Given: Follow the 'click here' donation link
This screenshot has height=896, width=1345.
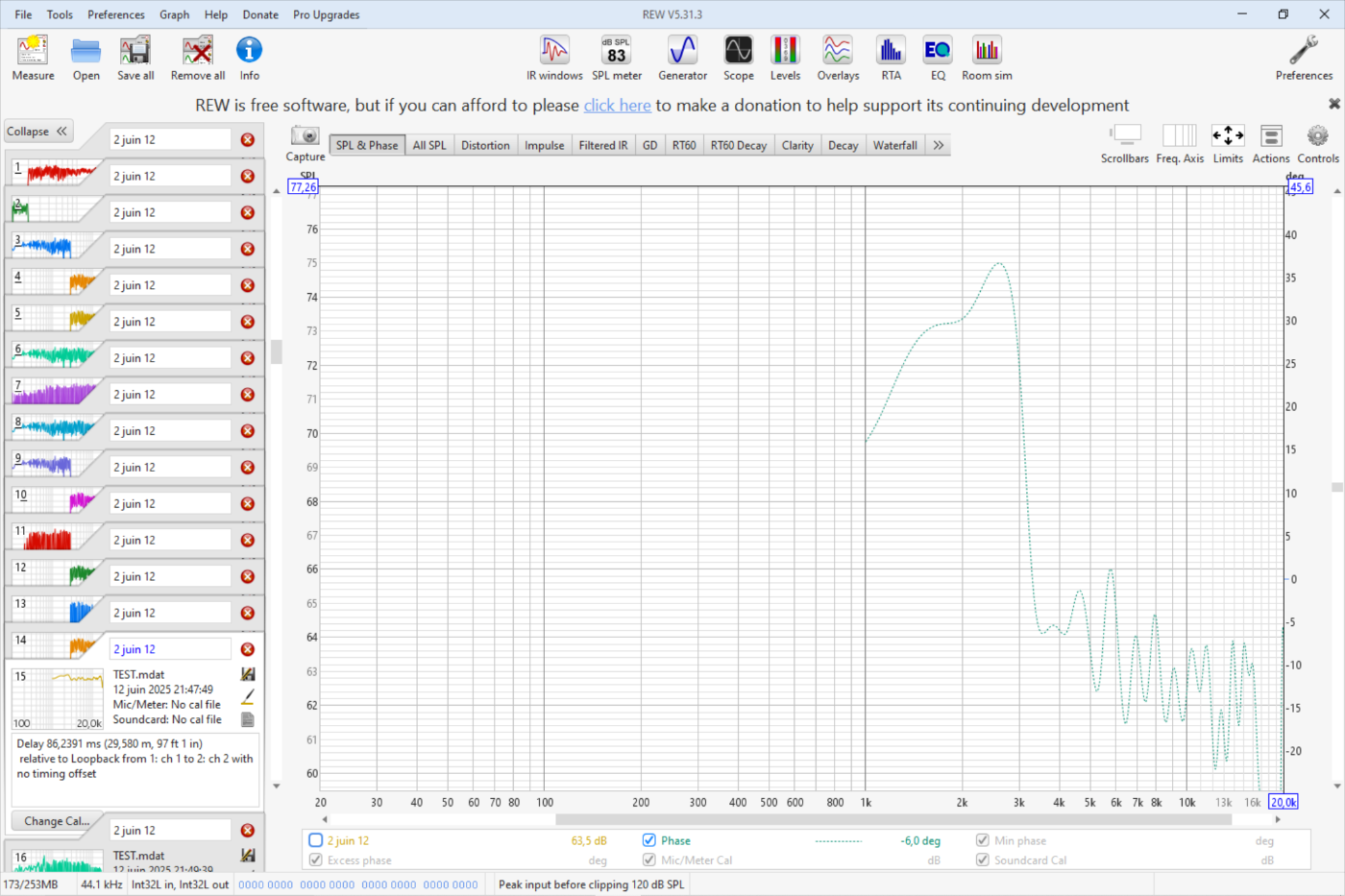Looking at the screenshot, I should (x=617, y=106).
